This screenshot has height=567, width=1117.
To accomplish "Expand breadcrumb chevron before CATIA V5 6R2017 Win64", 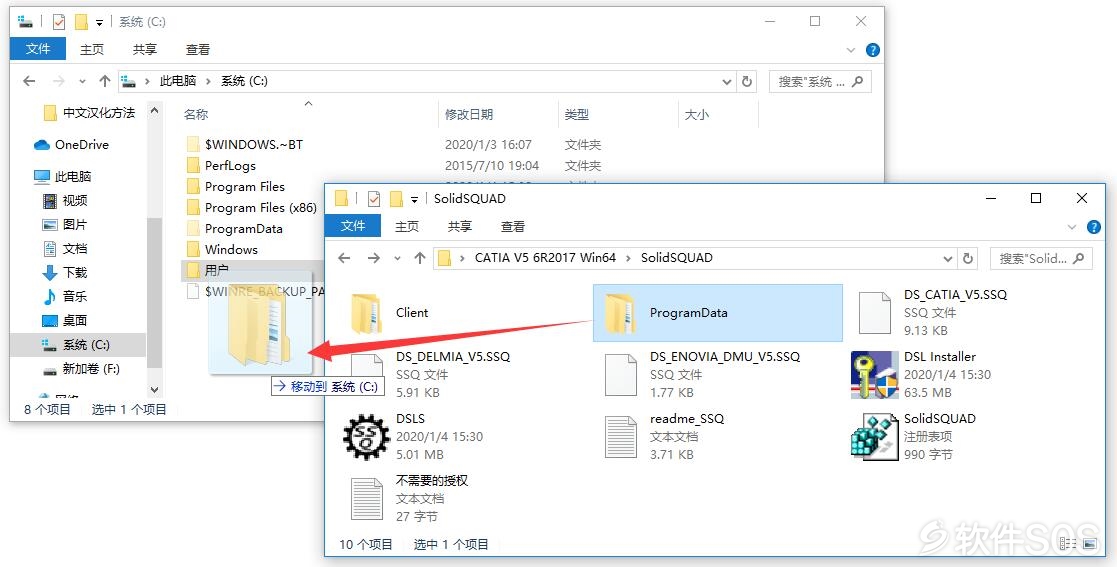I will [x=463, y=258].
